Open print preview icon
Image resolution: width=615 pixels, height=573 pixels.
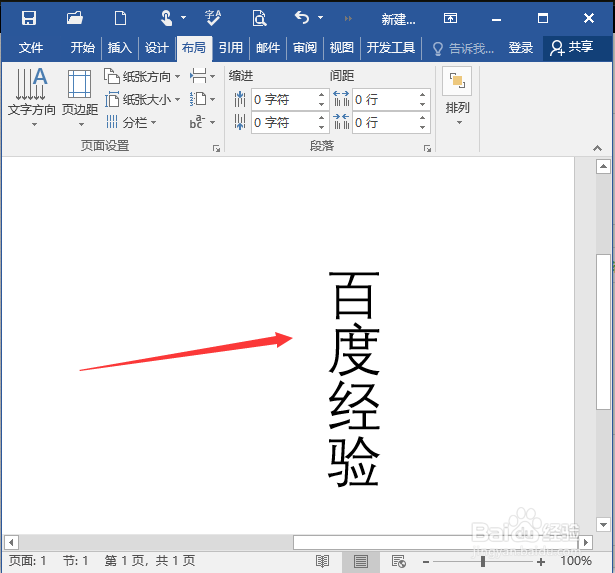pyautogui.click(x=259, y=18)
